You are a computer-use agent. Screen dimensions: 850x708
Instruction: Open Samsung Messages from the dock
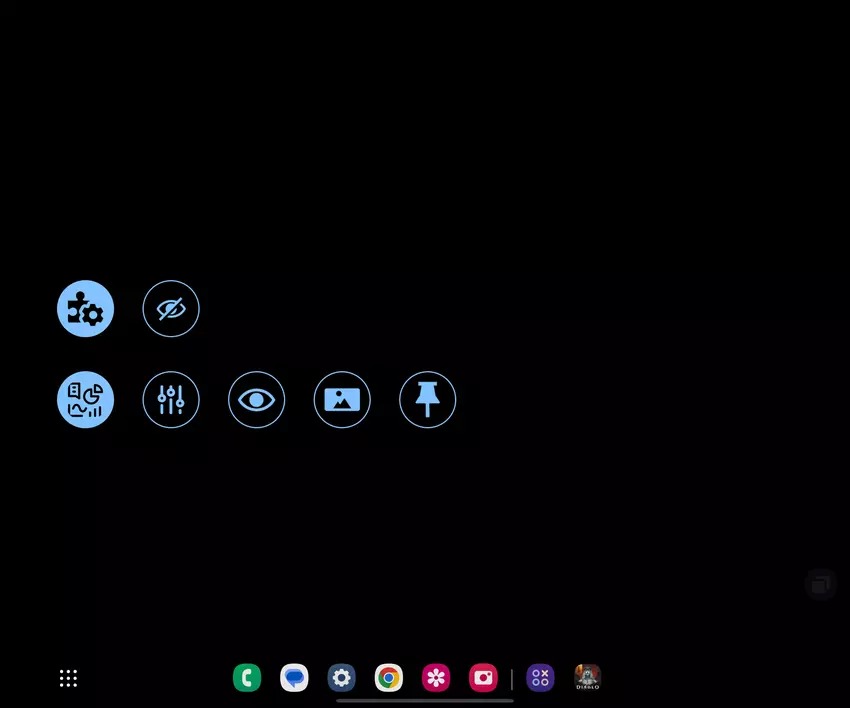point(294,678)
